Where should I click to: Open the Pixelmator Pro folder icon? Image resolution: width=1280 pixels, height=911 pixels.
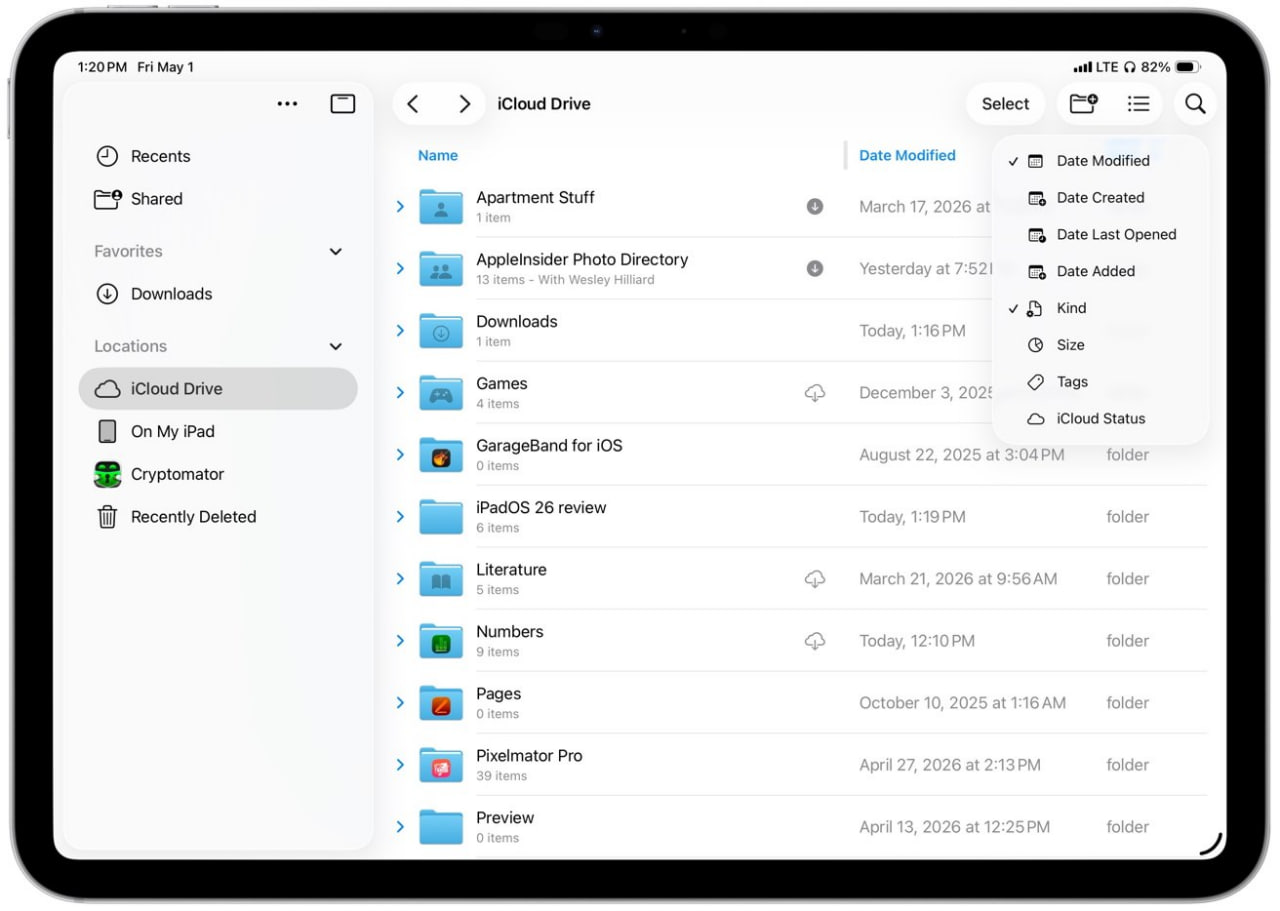click(x=441, y=764)
